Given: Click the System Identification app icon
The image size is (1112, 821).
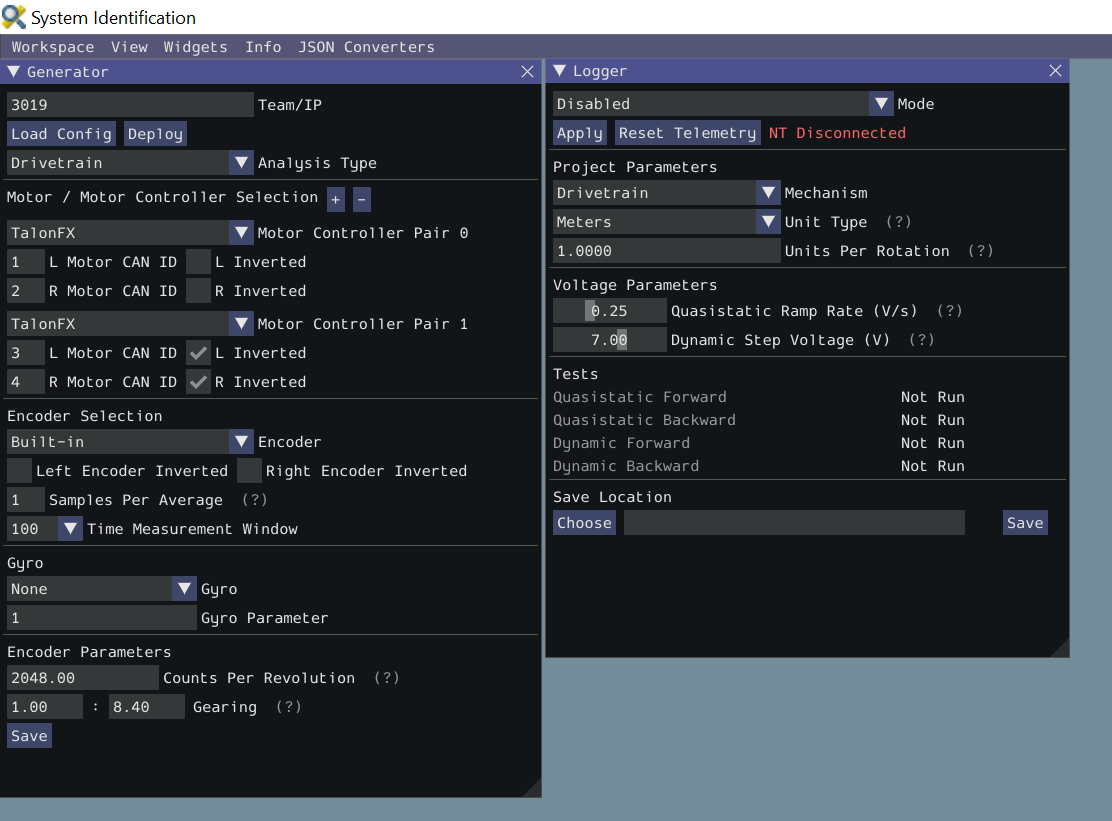Looking at the screenshot, I should point(13,17).
